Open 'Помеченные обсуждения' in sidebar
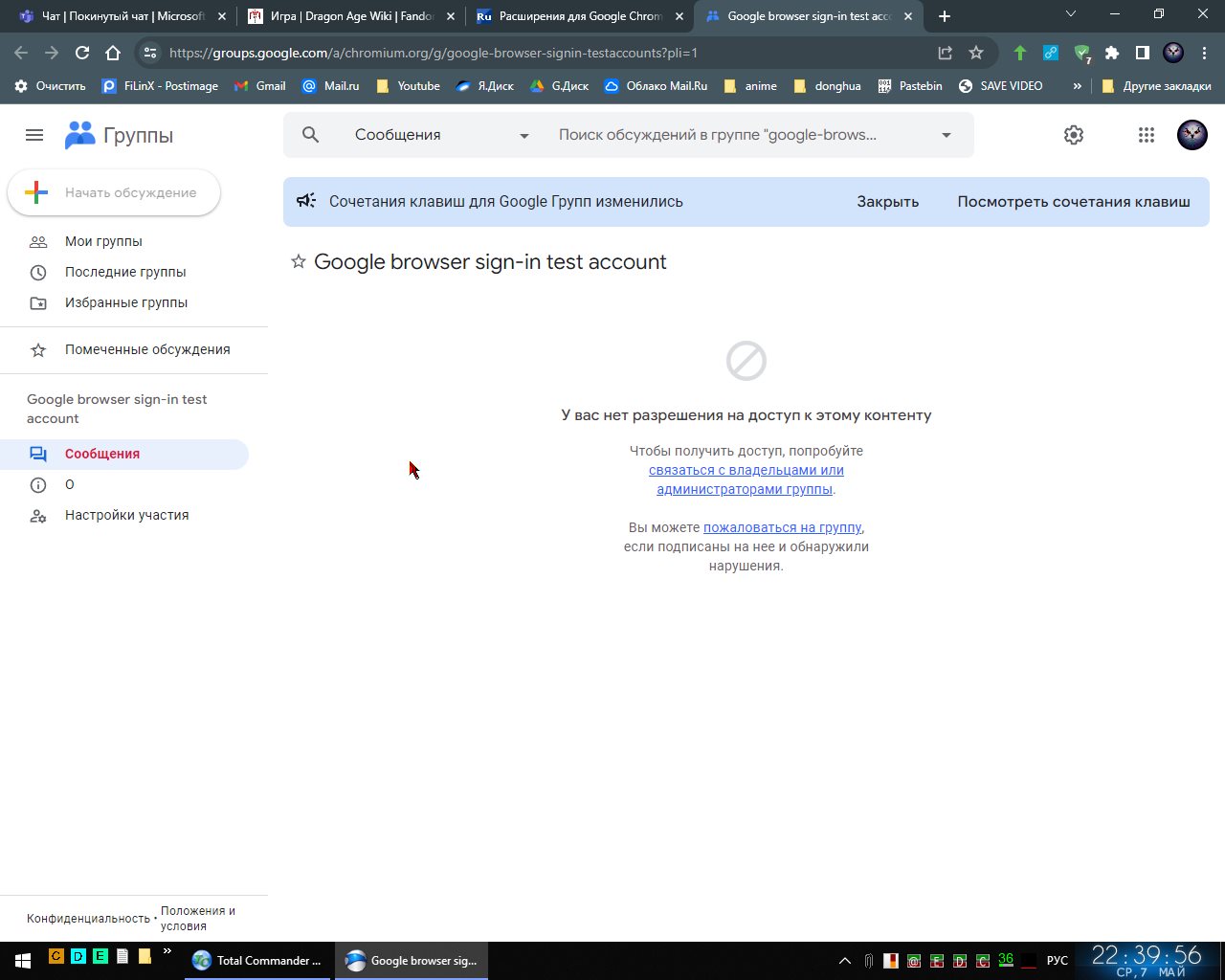The image size is (1225, 980). [147, 349]
